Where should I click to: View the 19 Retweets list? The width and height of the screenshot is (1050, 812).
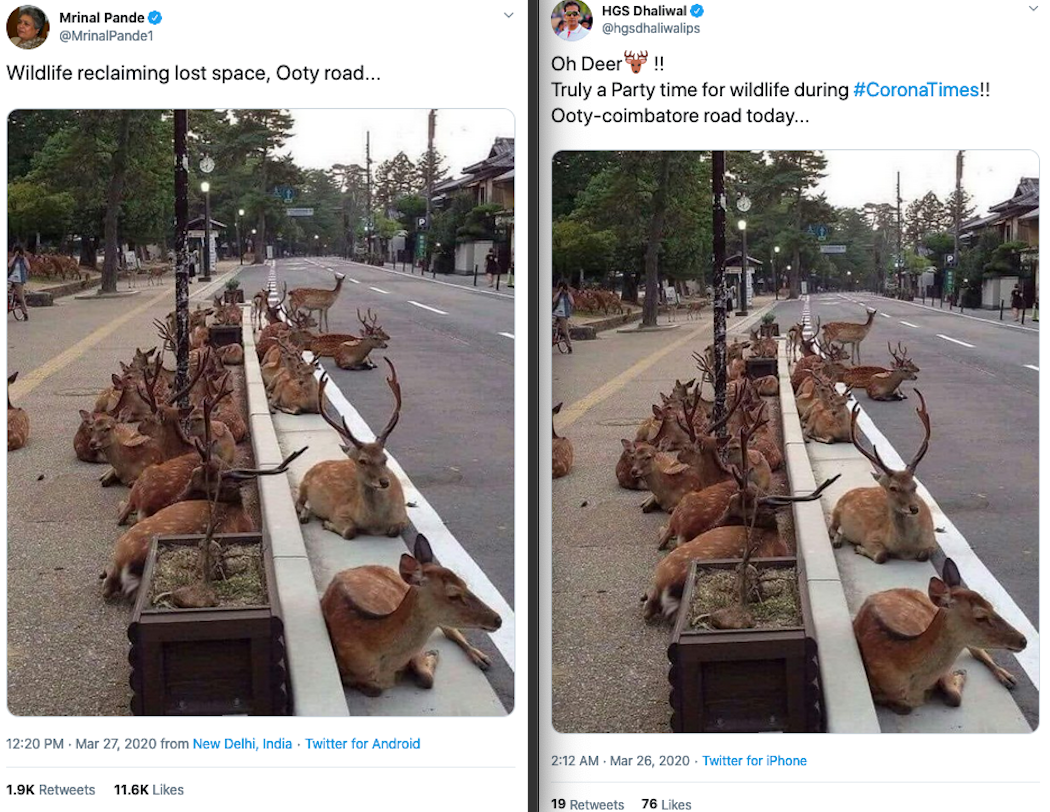coord(587,804)
